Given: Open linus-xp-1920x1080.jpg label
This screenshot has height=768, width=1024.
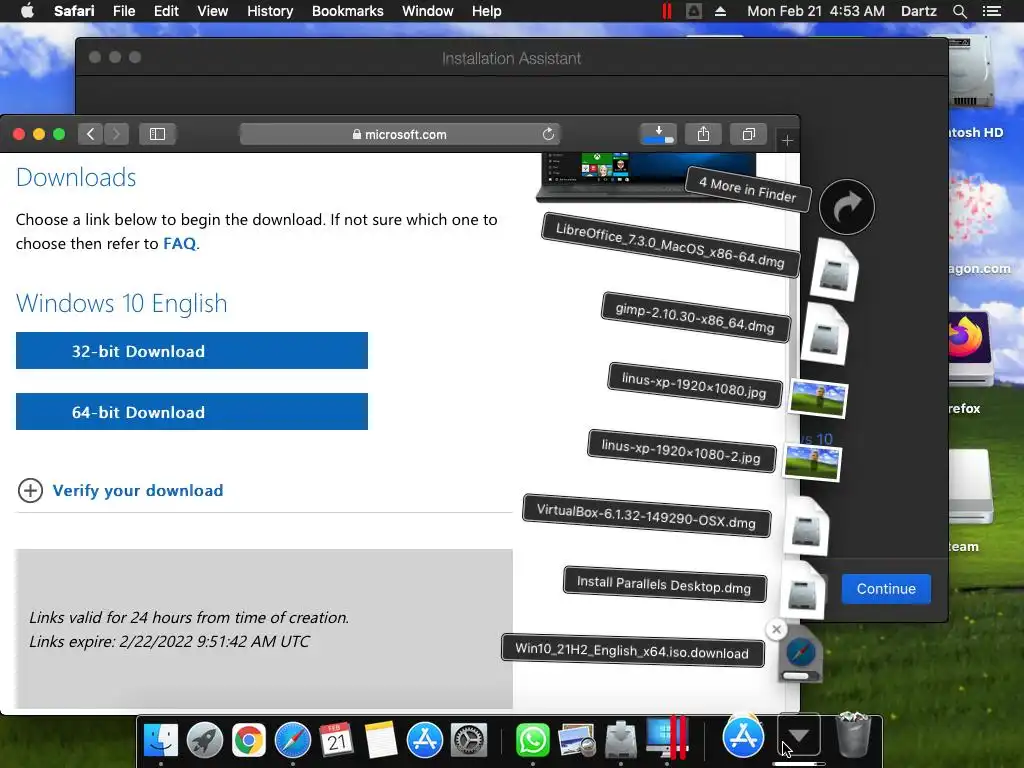Looking at the screenshot, I should (x=694, y=385).
